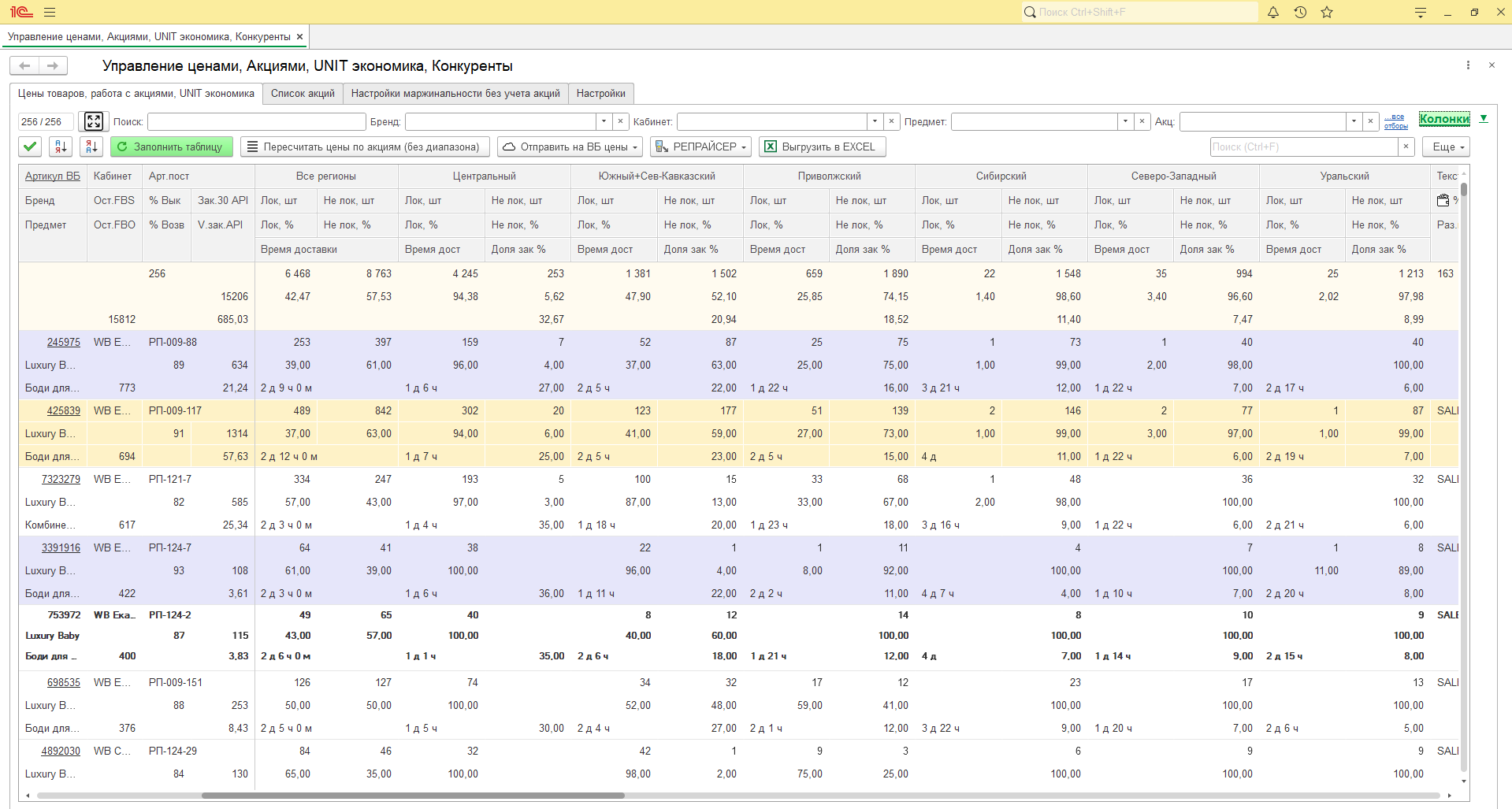Click the Ост.FBS column header

click(x=114, y=201)
